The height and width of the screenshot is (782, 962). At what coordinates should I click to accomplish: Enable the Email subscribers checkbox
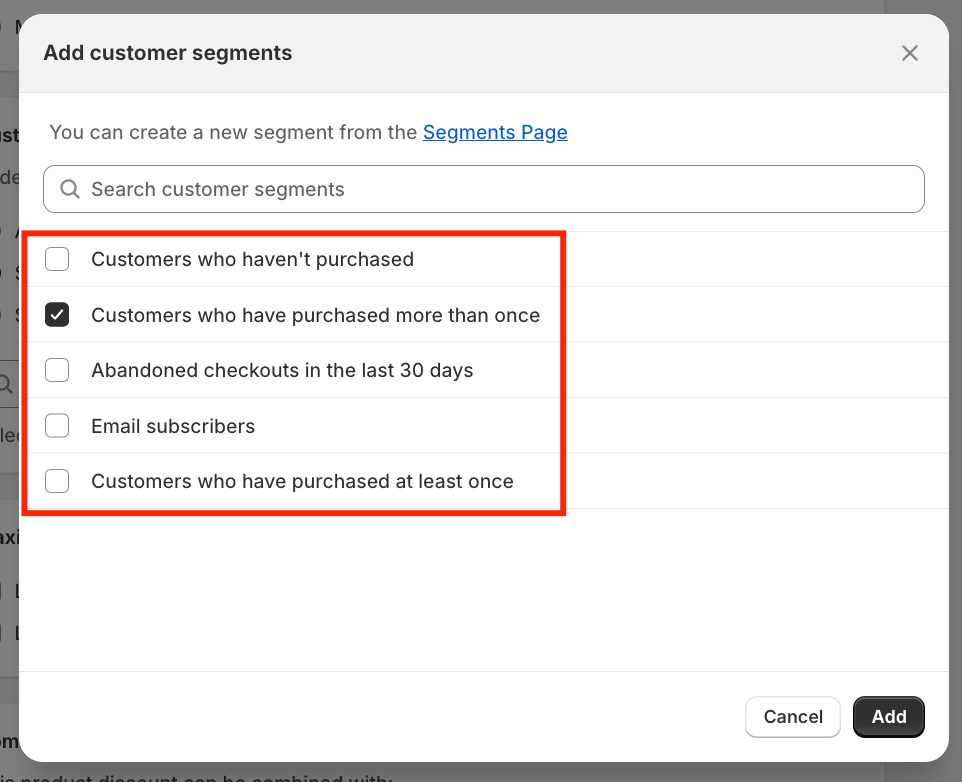click(x=57, y=426)
